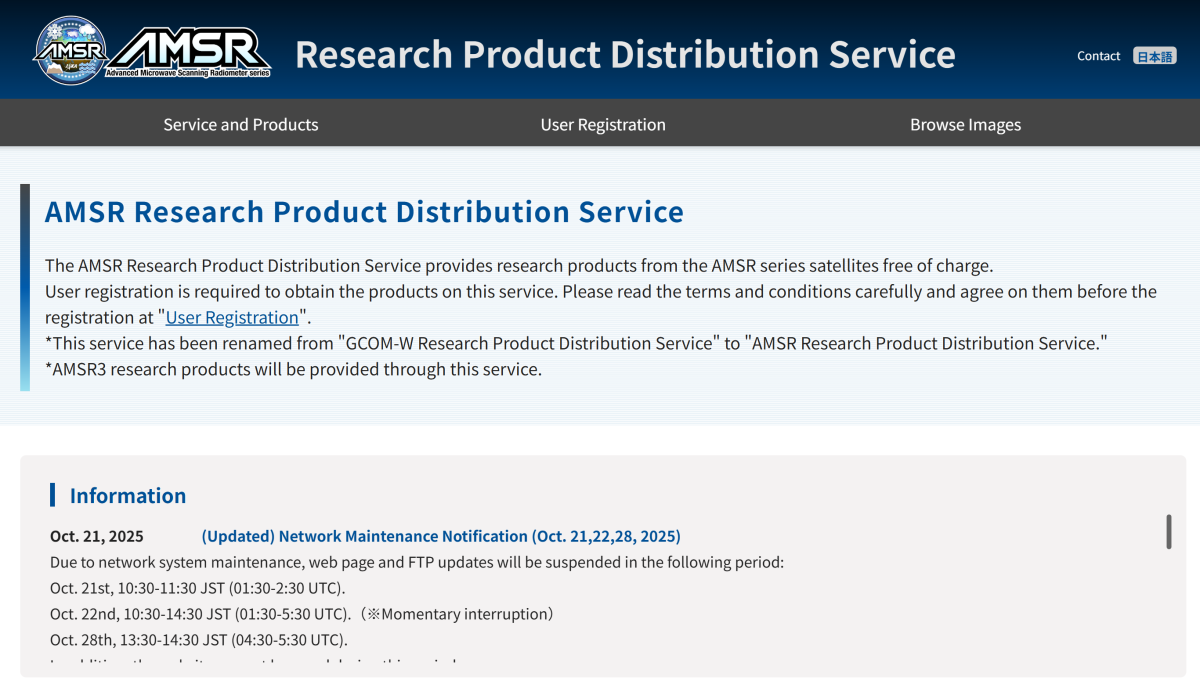The height and width of the screenshot is (698, 1200).
Task: Click the line "Oct. 28th, 13:30-14:30 JST"
Action: point(199,640)
